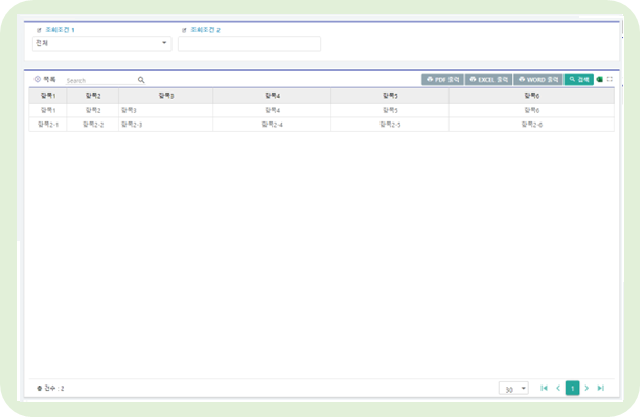Click the 조회조건 2 input field
This screenshot has height=417, width=640.
coord(249,44)
